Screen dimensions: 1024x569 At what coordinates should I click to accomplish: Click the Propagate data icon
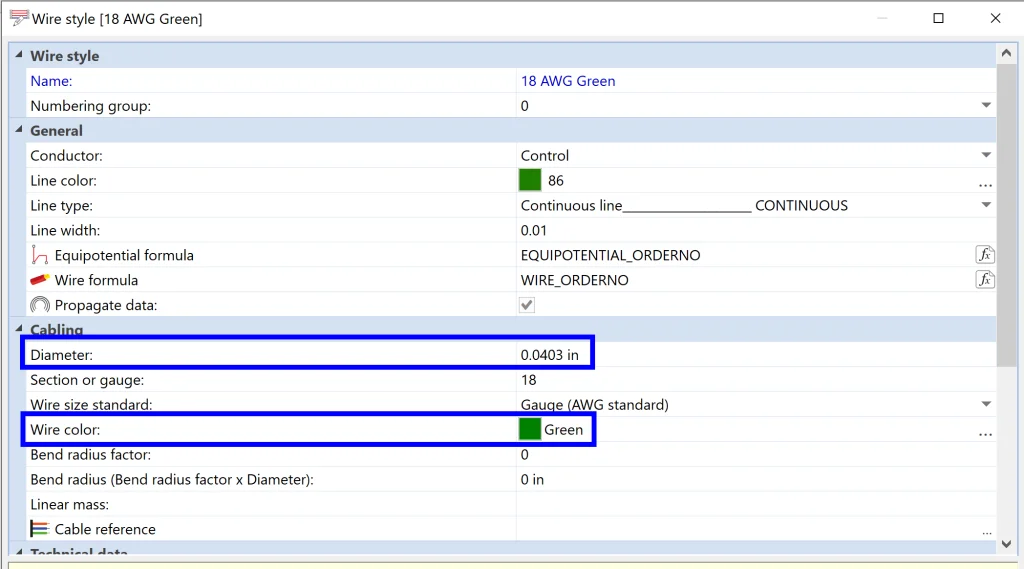40,305
